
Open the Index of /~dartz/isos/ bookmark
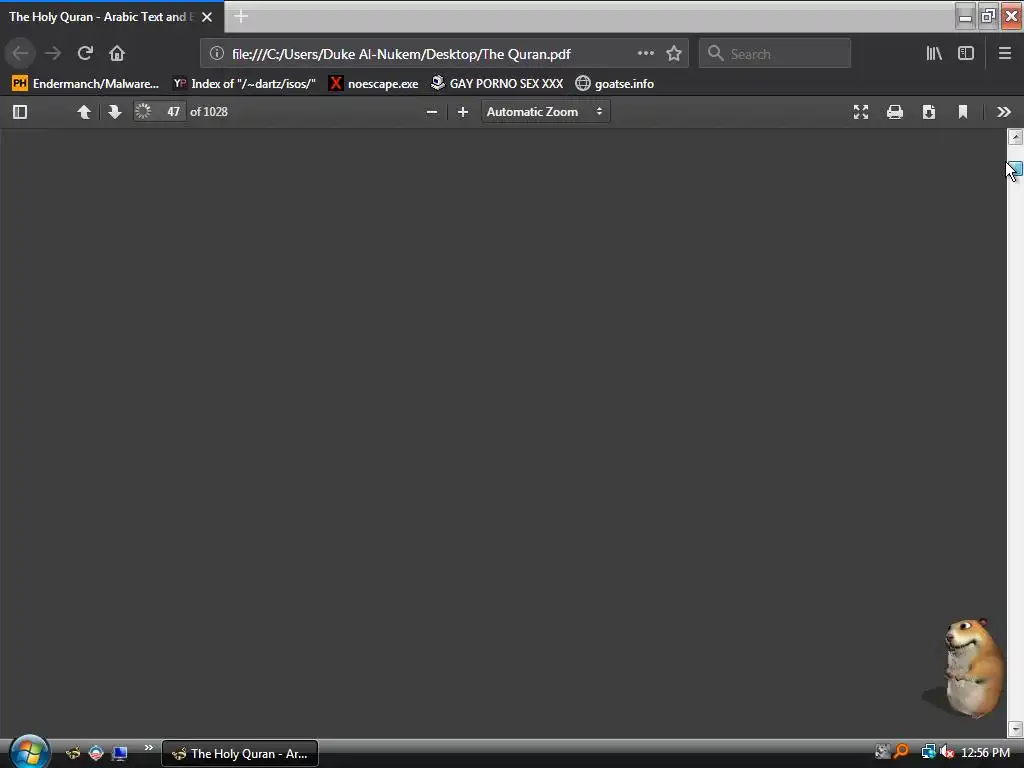(244, 84)
